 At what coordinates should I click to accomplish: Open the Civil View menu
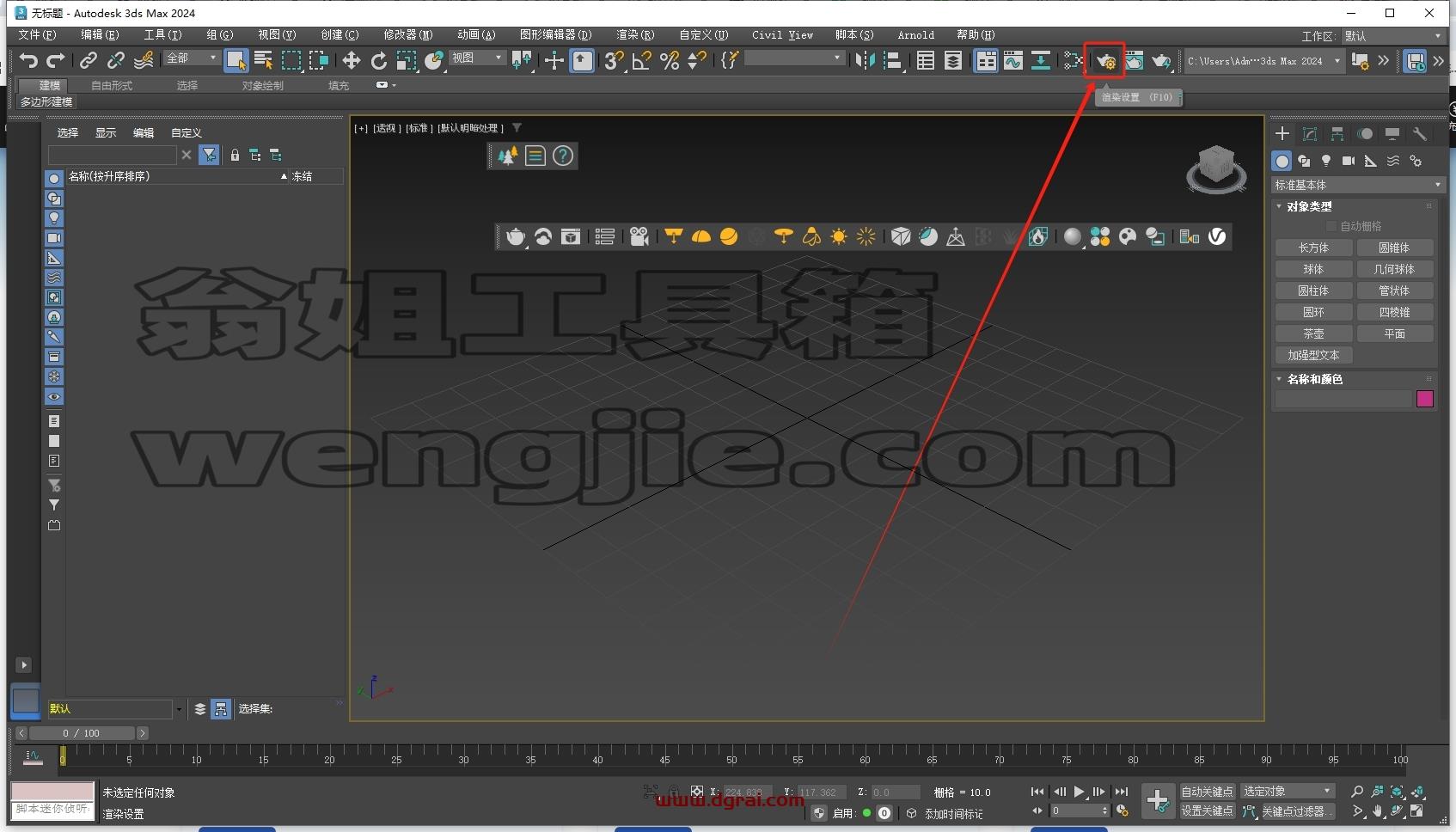point(782,35)
